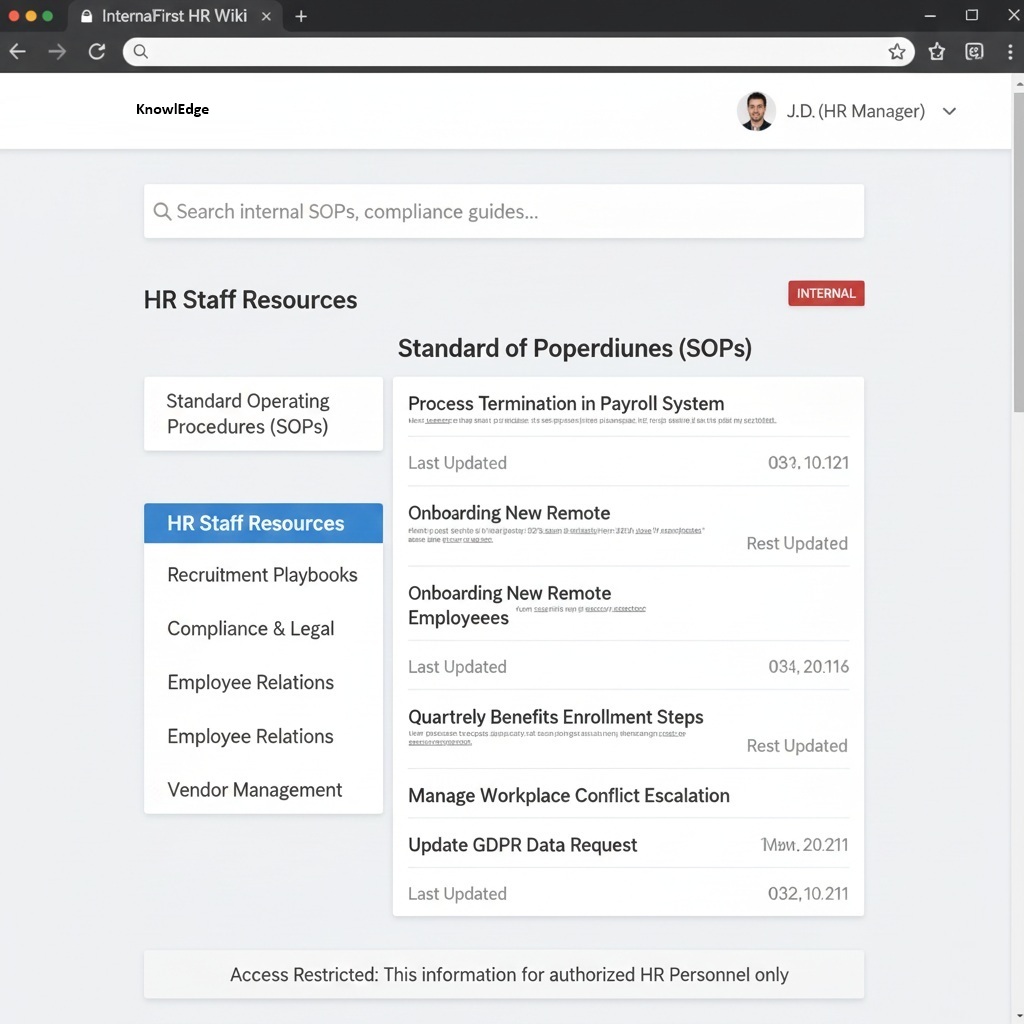This screenshot has width=1024, height=1024.
Task: Go to Vendor Management section
Action: [x=254, y=790]
